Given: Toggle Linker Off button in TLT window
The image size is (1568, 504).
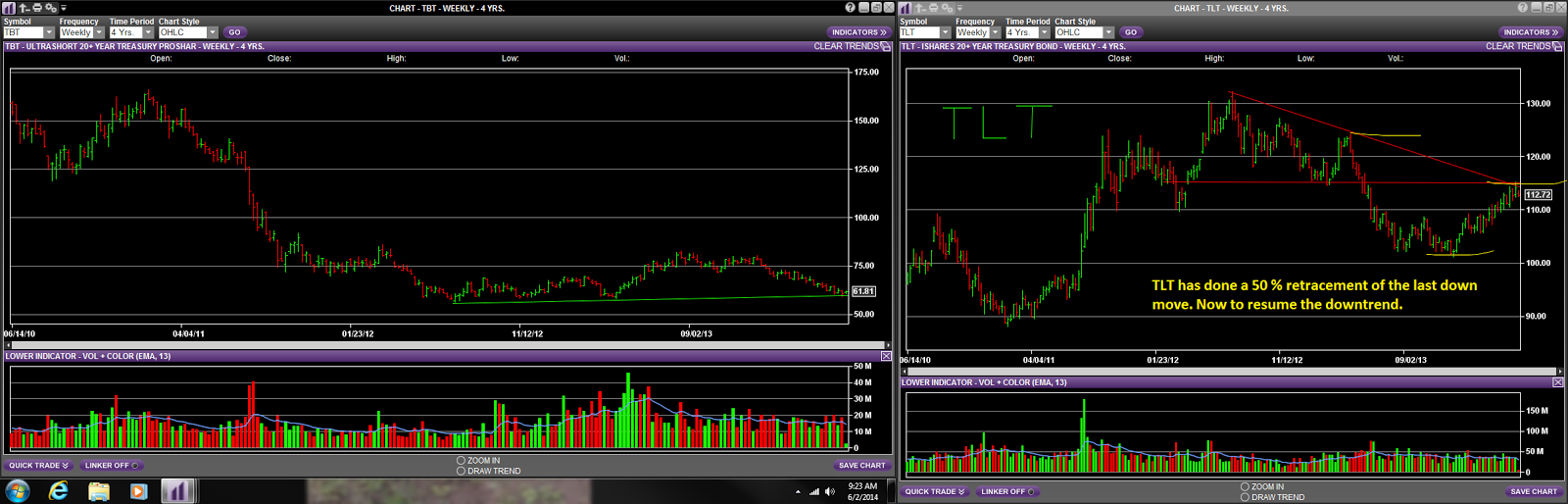Looking at the screenshot, I should tap(1008, 492).
